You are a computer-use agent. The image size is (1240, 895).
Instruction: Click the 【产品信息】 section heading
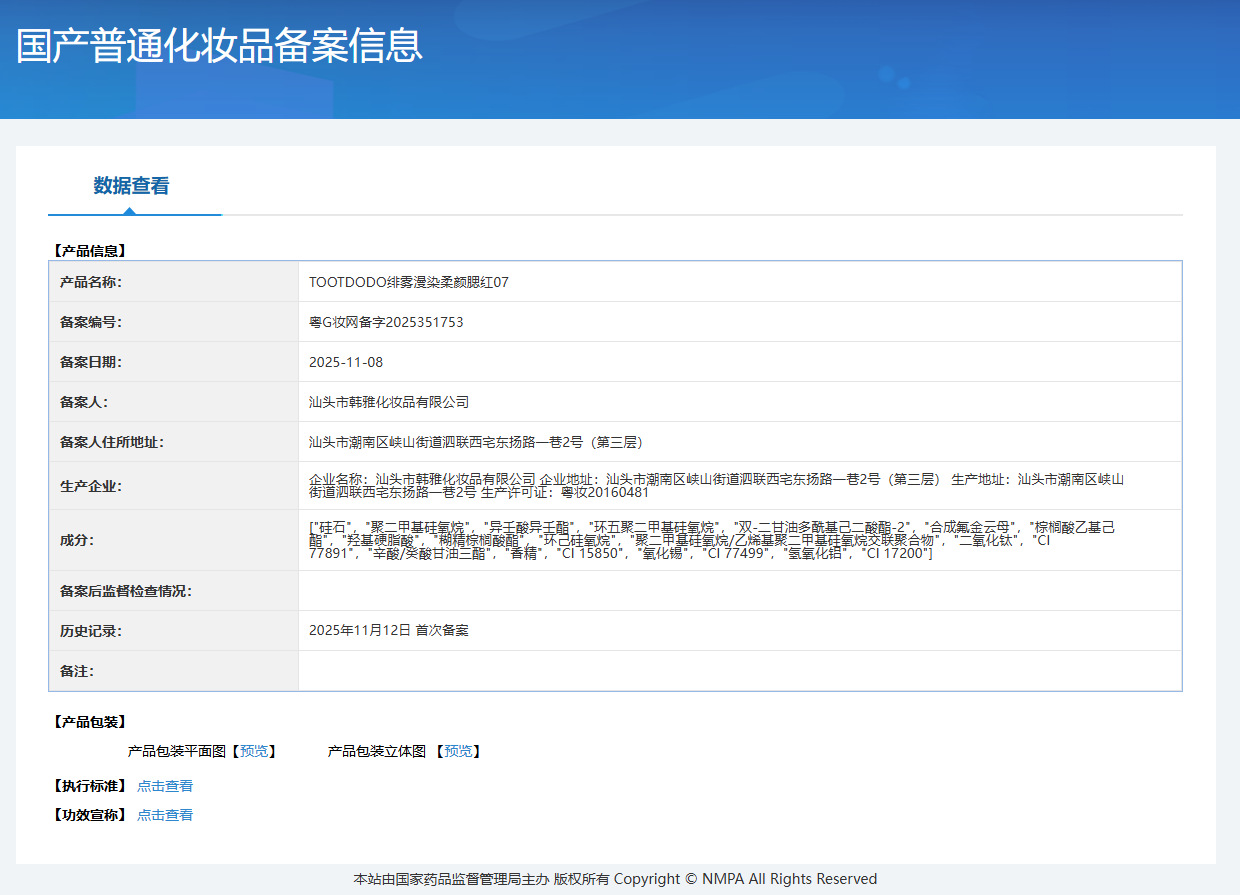point(90,251)
